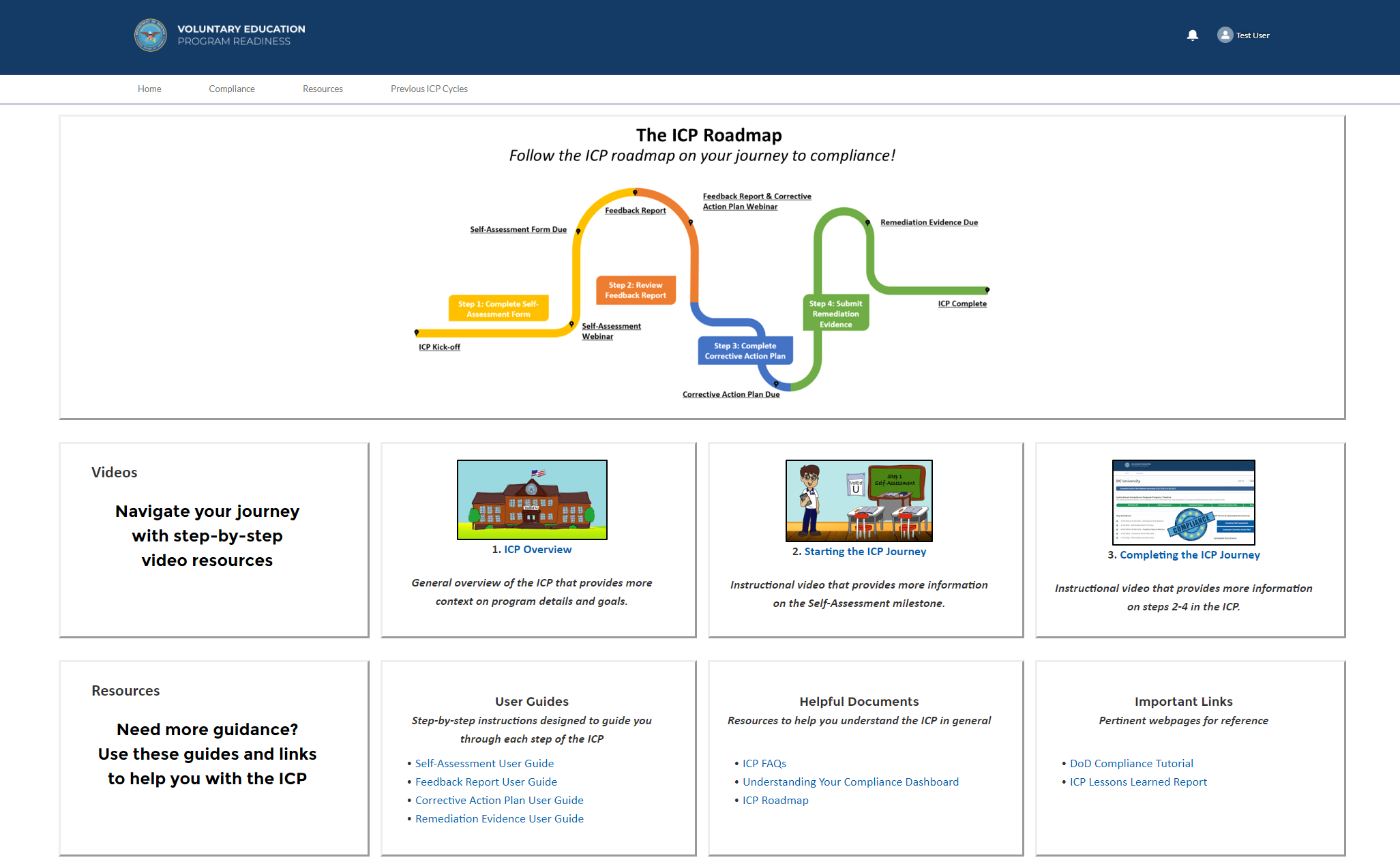
Task: Click the ICP Kick-off roadmap pin
Action: tap(417, 333)
